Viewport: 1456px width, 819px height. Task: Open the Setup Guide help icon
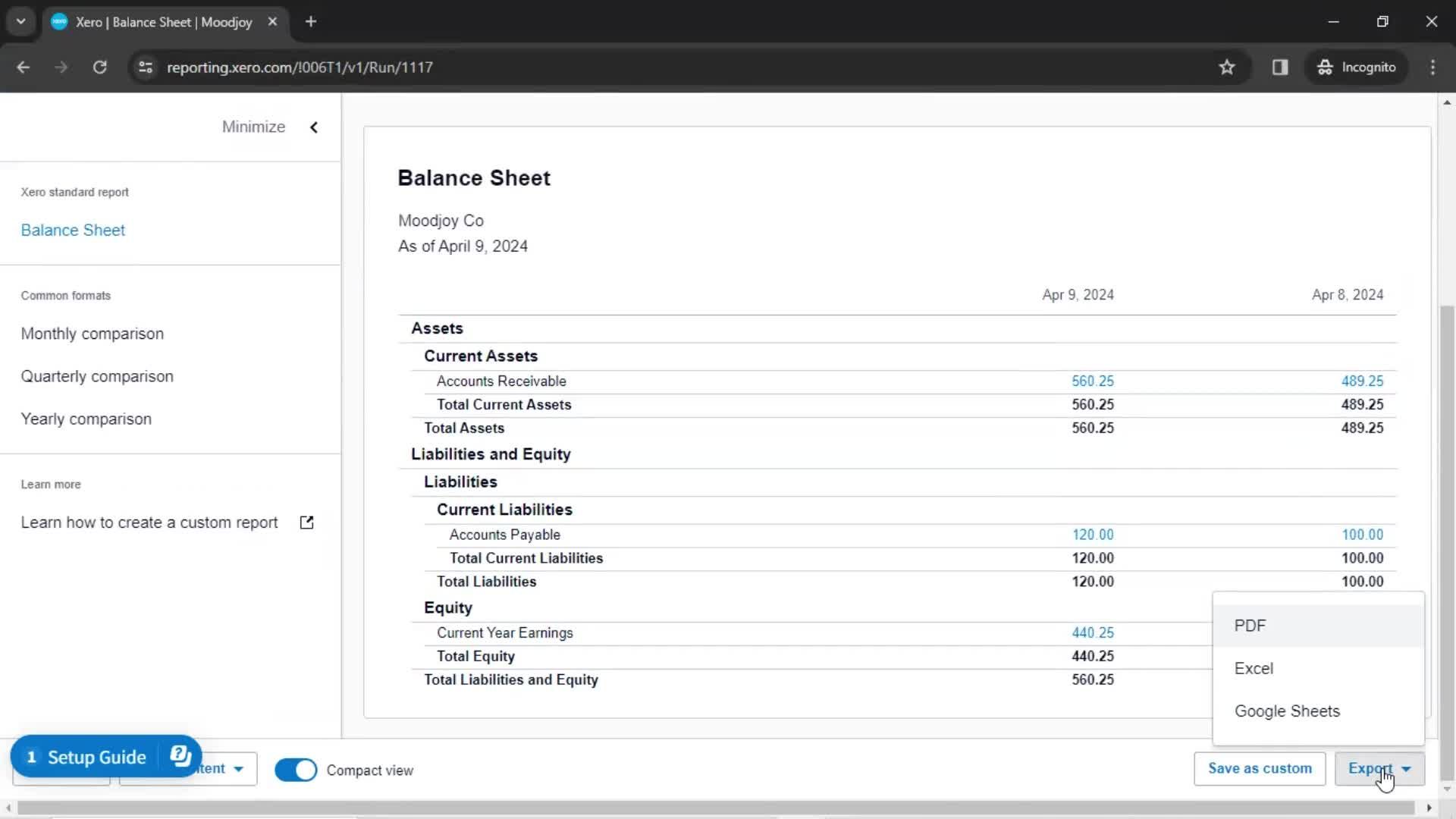point(180,755)
